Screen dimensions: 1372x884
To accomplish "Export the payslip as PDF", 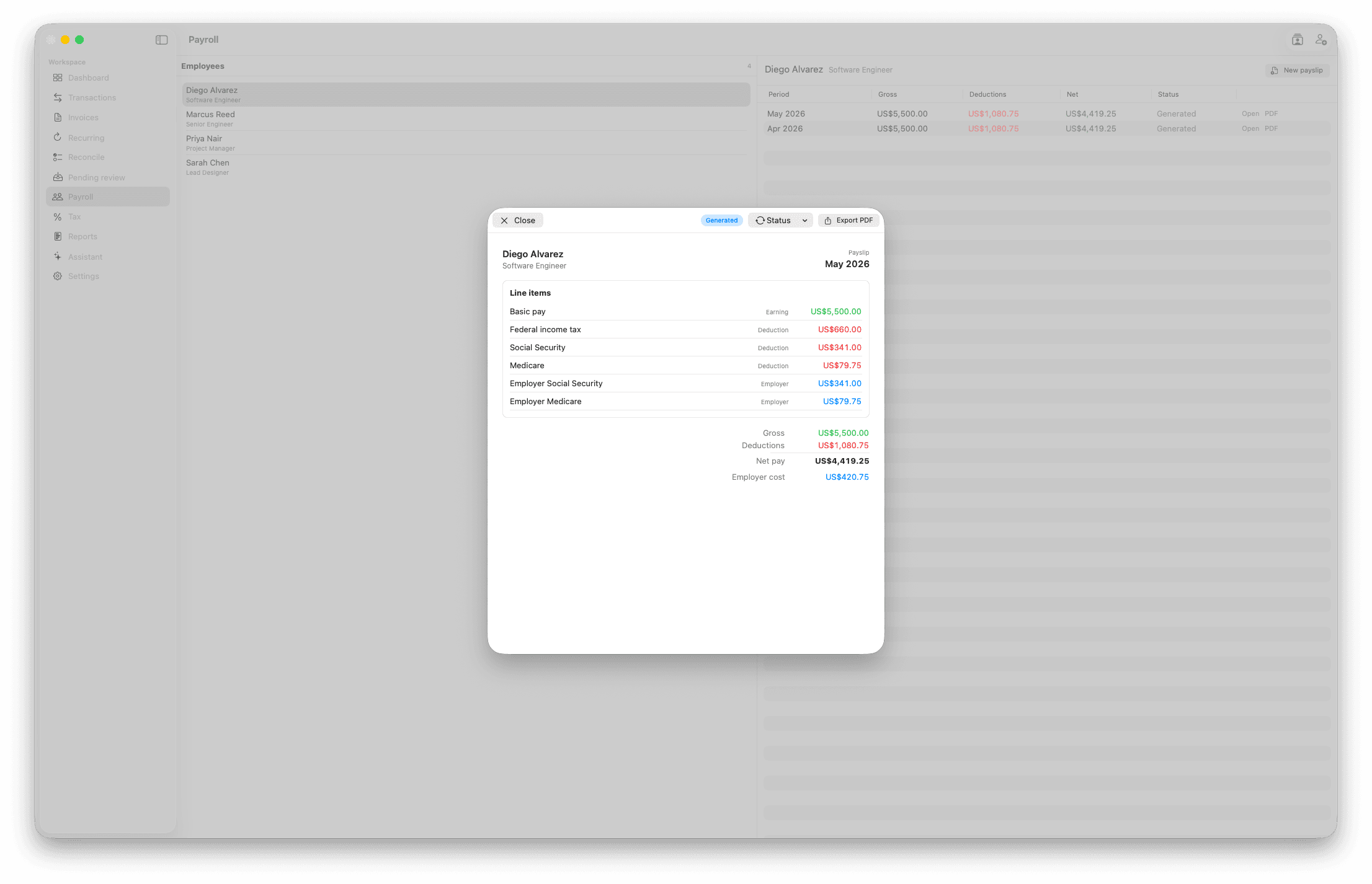I will [x=849, y=221].
